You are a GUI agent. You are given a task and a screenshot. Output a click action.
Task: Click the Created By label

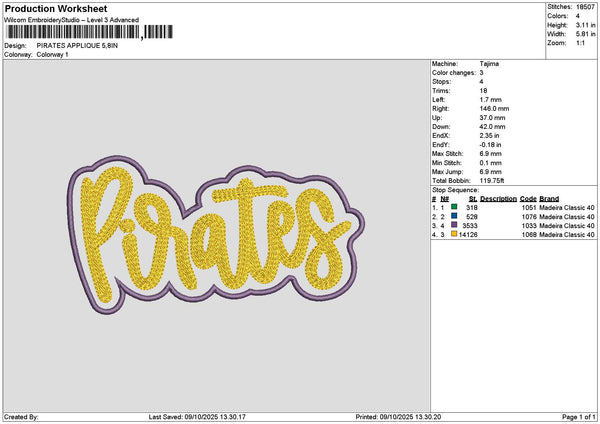point(21,417)
